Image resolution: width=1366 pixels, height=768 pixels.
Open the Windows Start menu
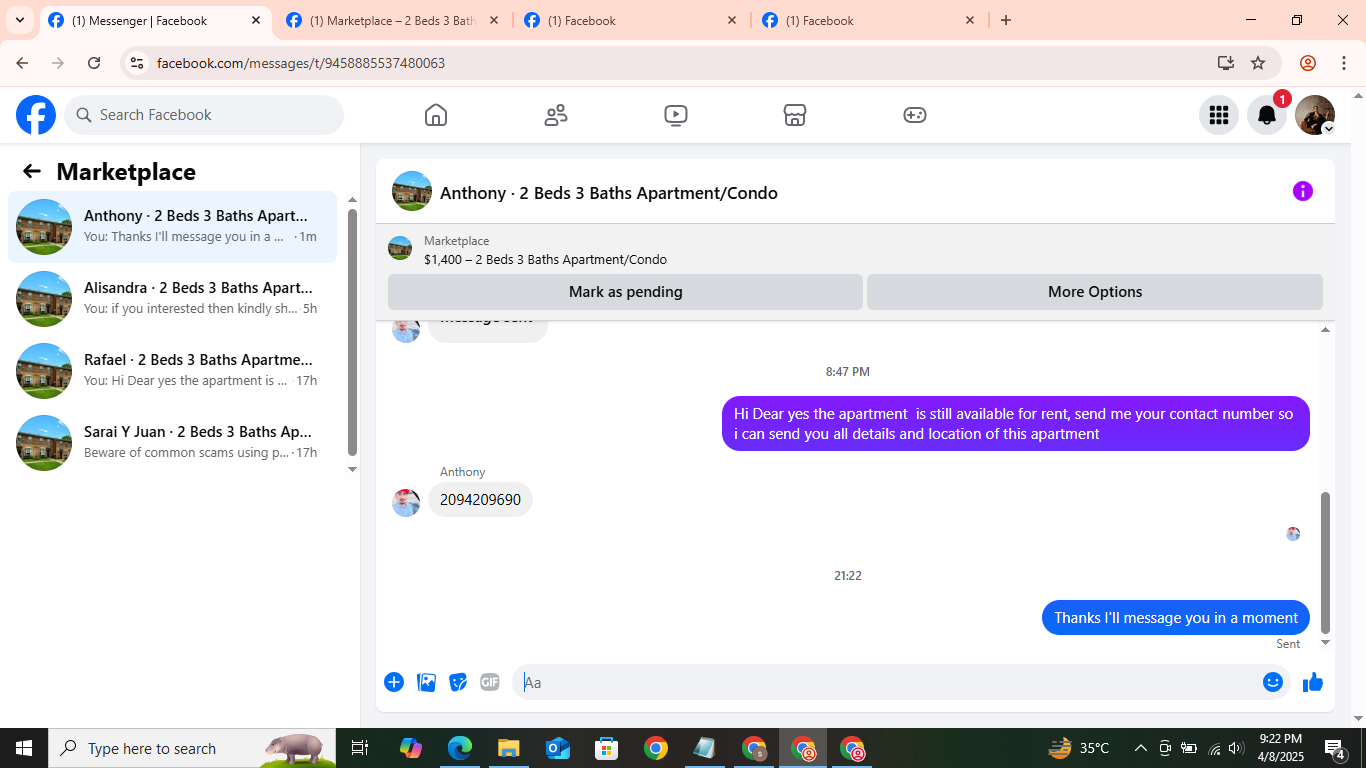(24, 748)
